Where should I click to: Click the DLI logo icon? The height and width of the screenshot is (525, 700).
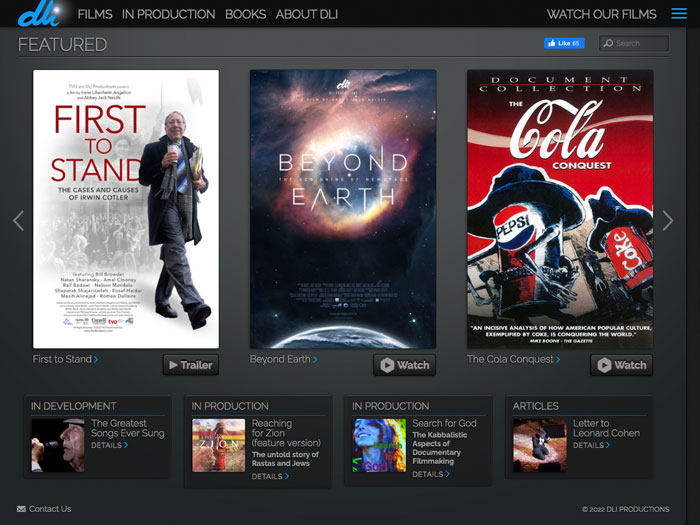coord(38,14)
